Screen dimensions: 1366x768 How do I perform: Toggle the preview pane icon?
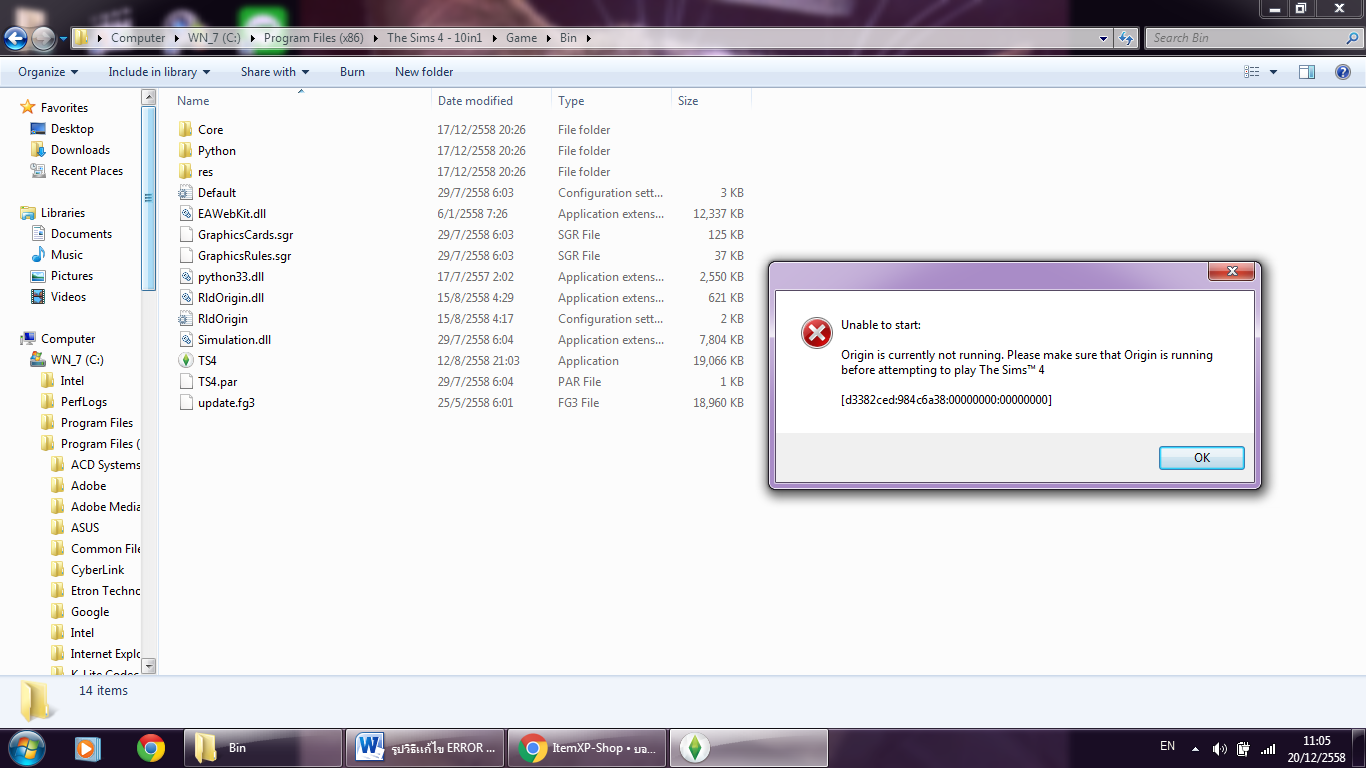coord(1306,72)
